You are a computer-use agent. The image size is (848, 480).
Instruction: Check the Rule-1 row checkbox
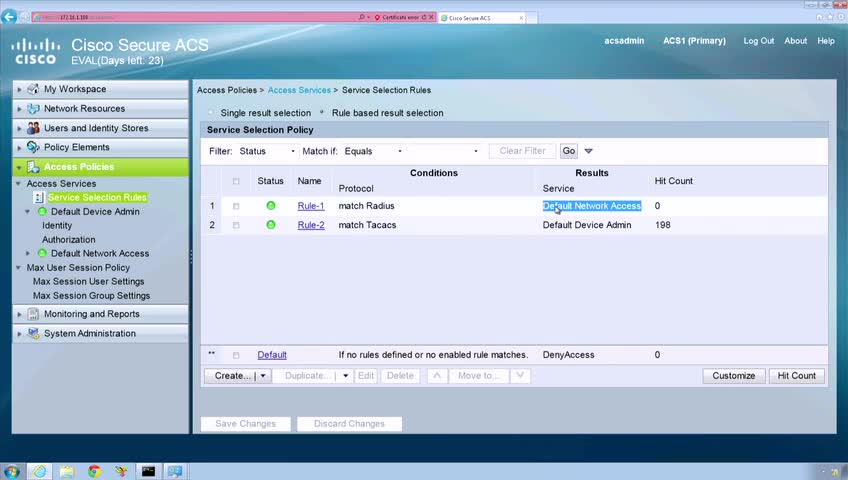pos(236,206)
